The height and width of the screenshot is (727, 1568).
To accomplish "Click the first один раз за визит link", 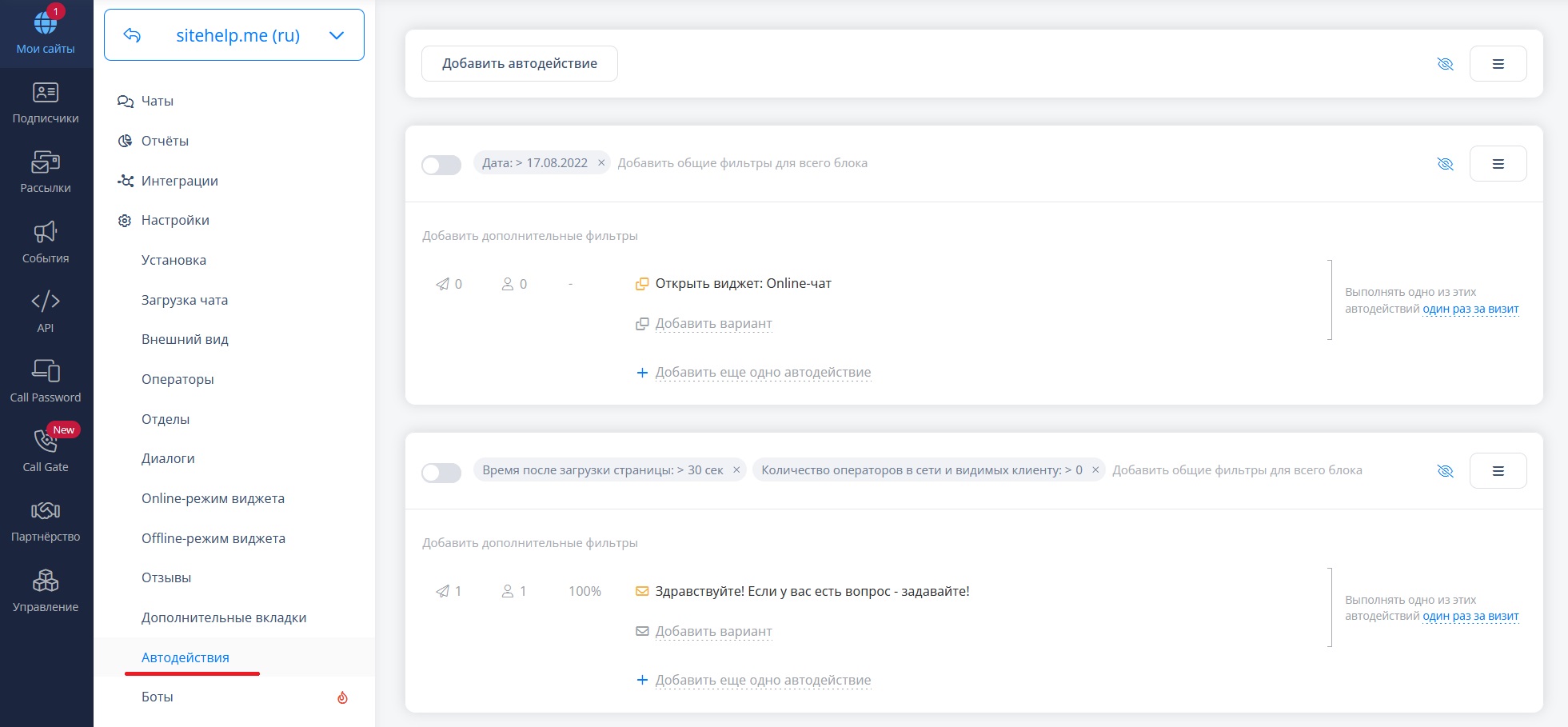I will [x=1470, y=309].
